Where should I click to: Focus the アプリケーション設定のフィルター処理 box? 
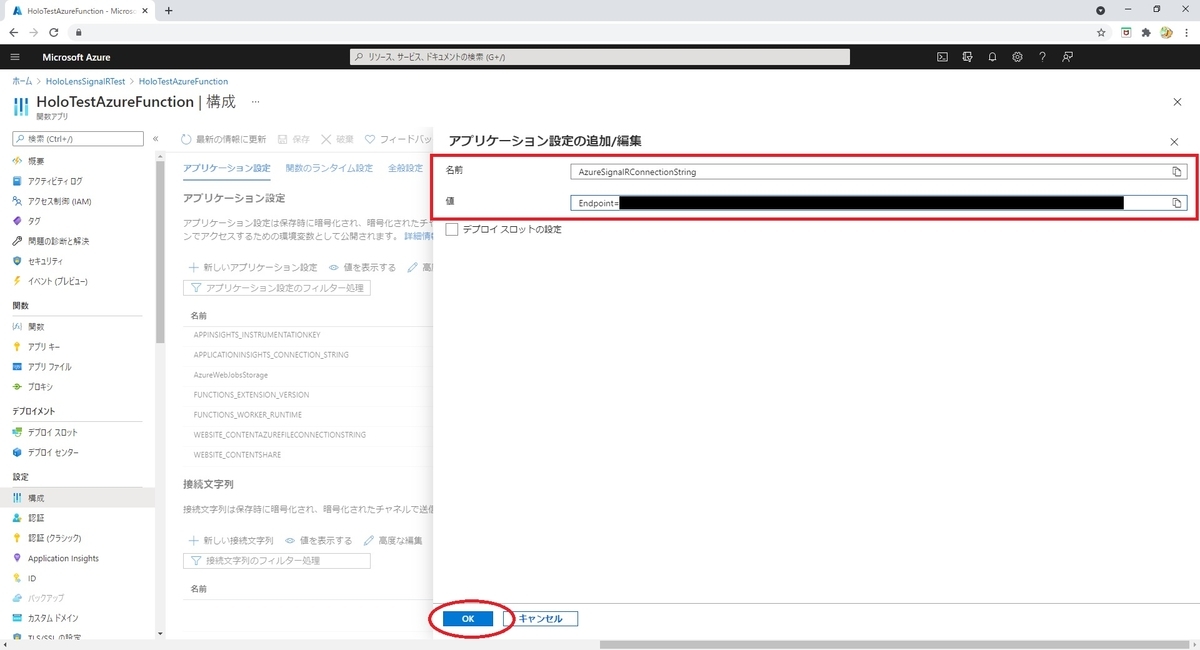pos(277,288)
